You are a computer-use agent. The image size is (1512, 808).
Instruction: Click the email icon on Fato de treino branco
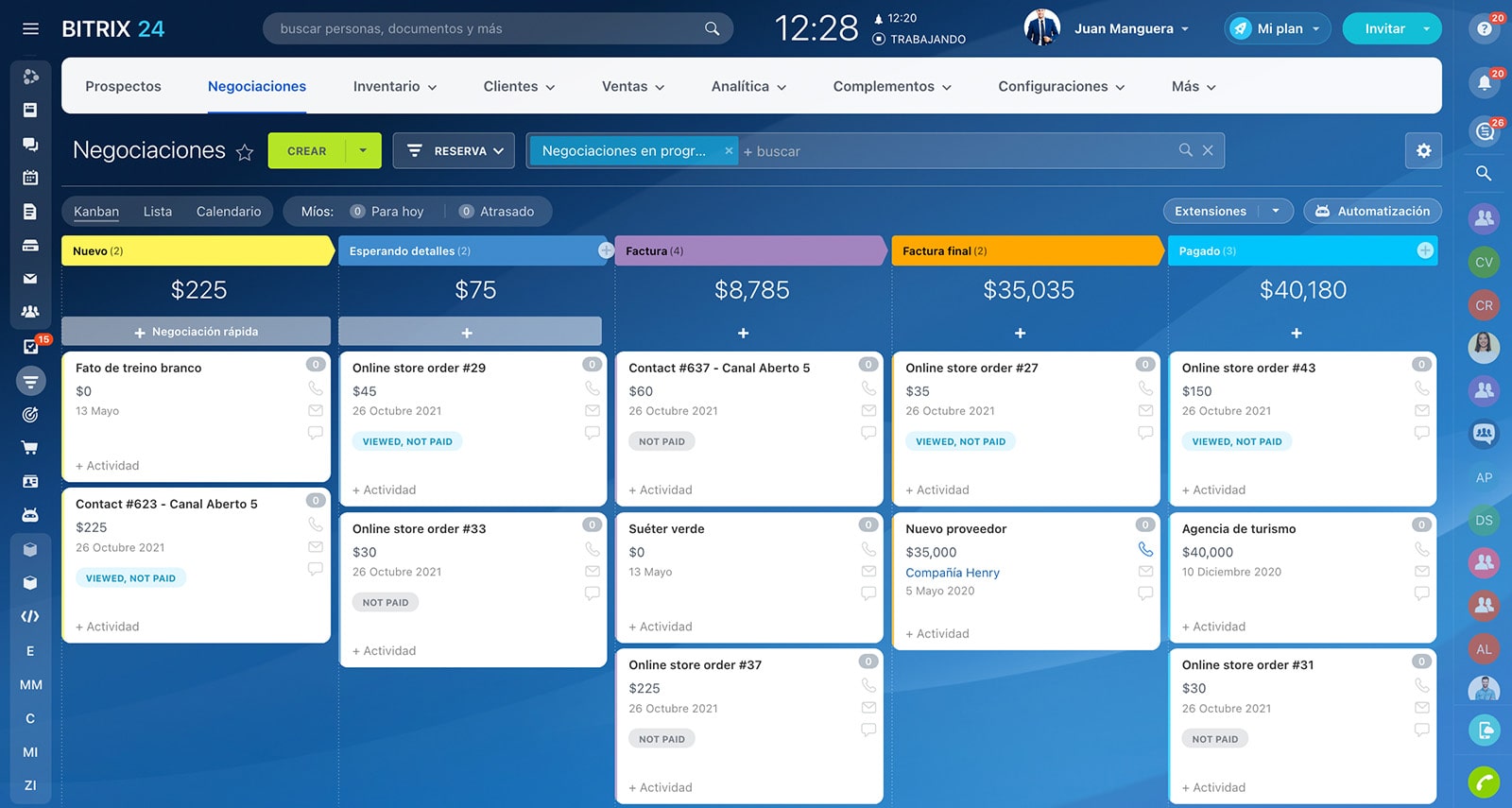[x=316, y=411]
